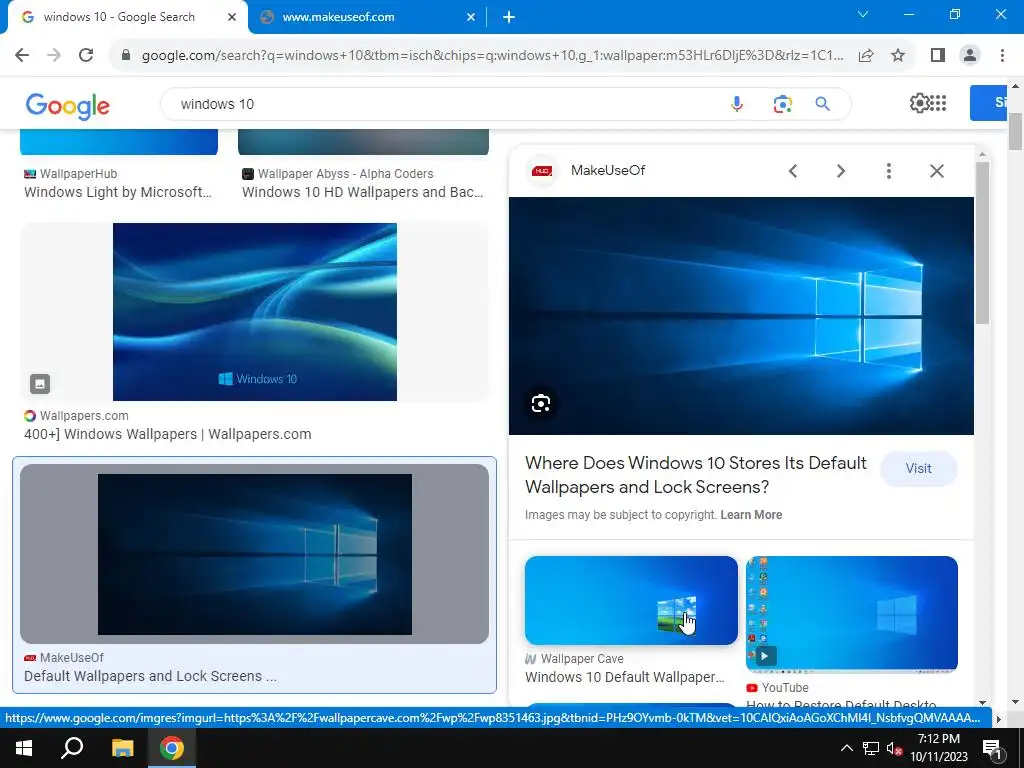Start voice search with microphone
Screen dimensions: 1024x768
pos(737,104)
